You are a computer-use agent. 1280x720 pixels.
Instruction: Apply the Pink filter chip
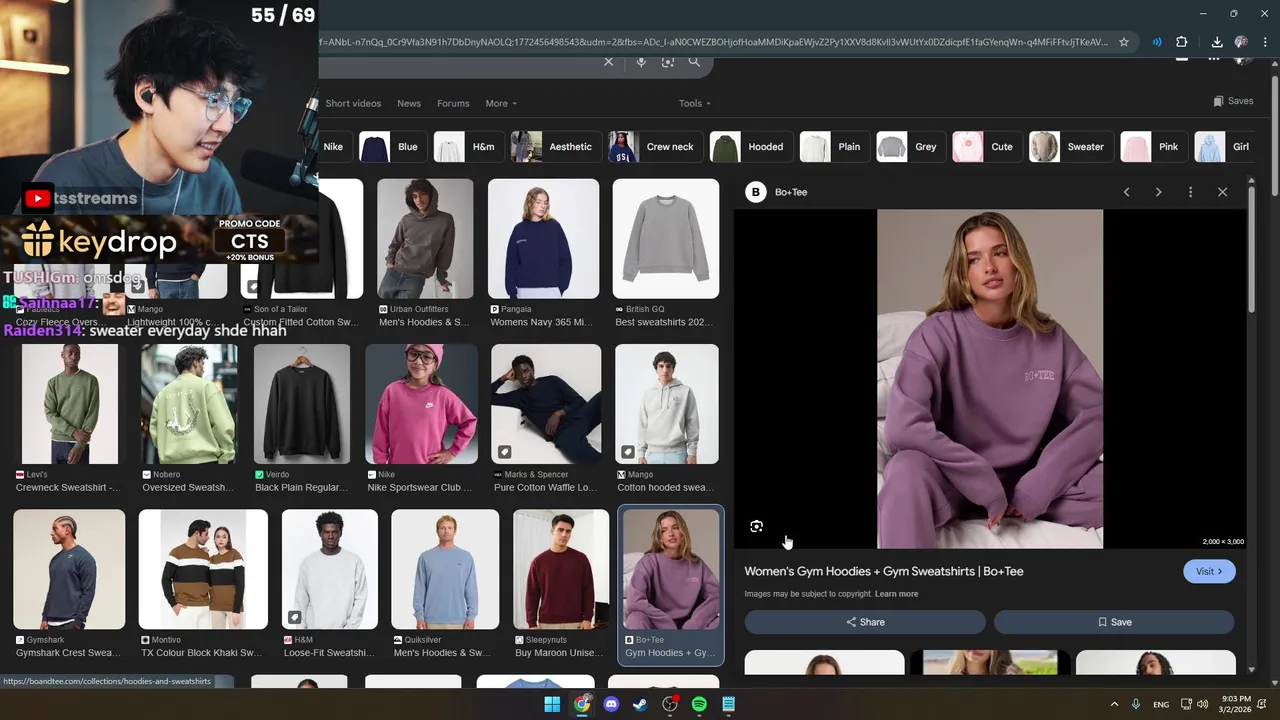point(1153,147)
